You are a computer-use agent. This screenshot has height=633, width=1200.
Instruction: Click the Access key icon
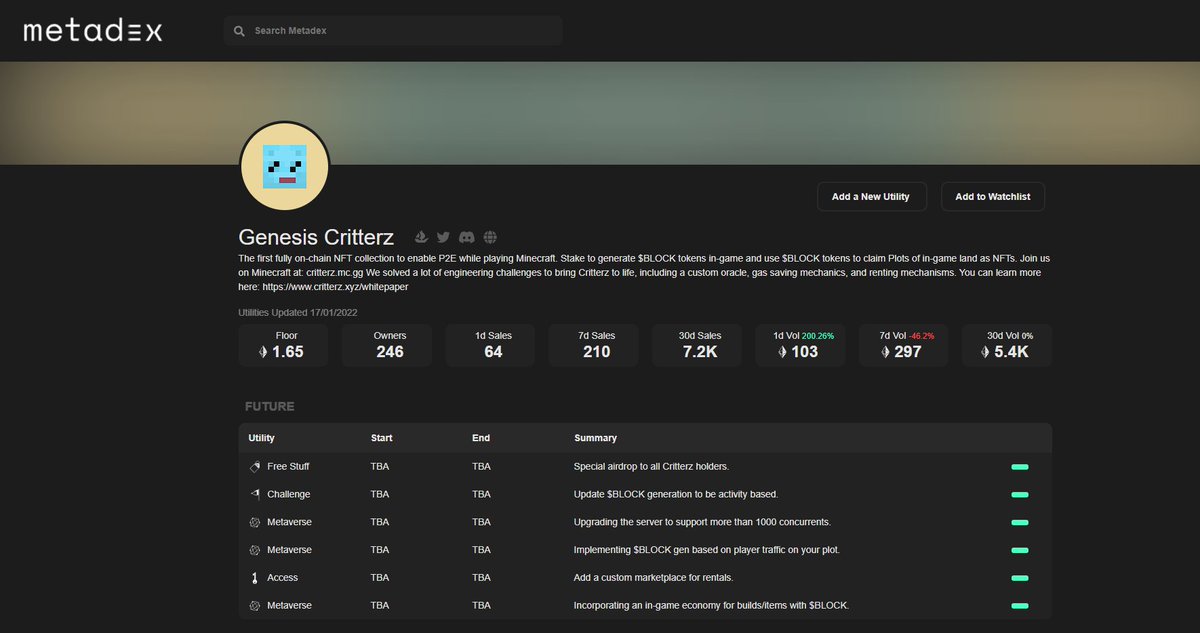click(254, 578)
